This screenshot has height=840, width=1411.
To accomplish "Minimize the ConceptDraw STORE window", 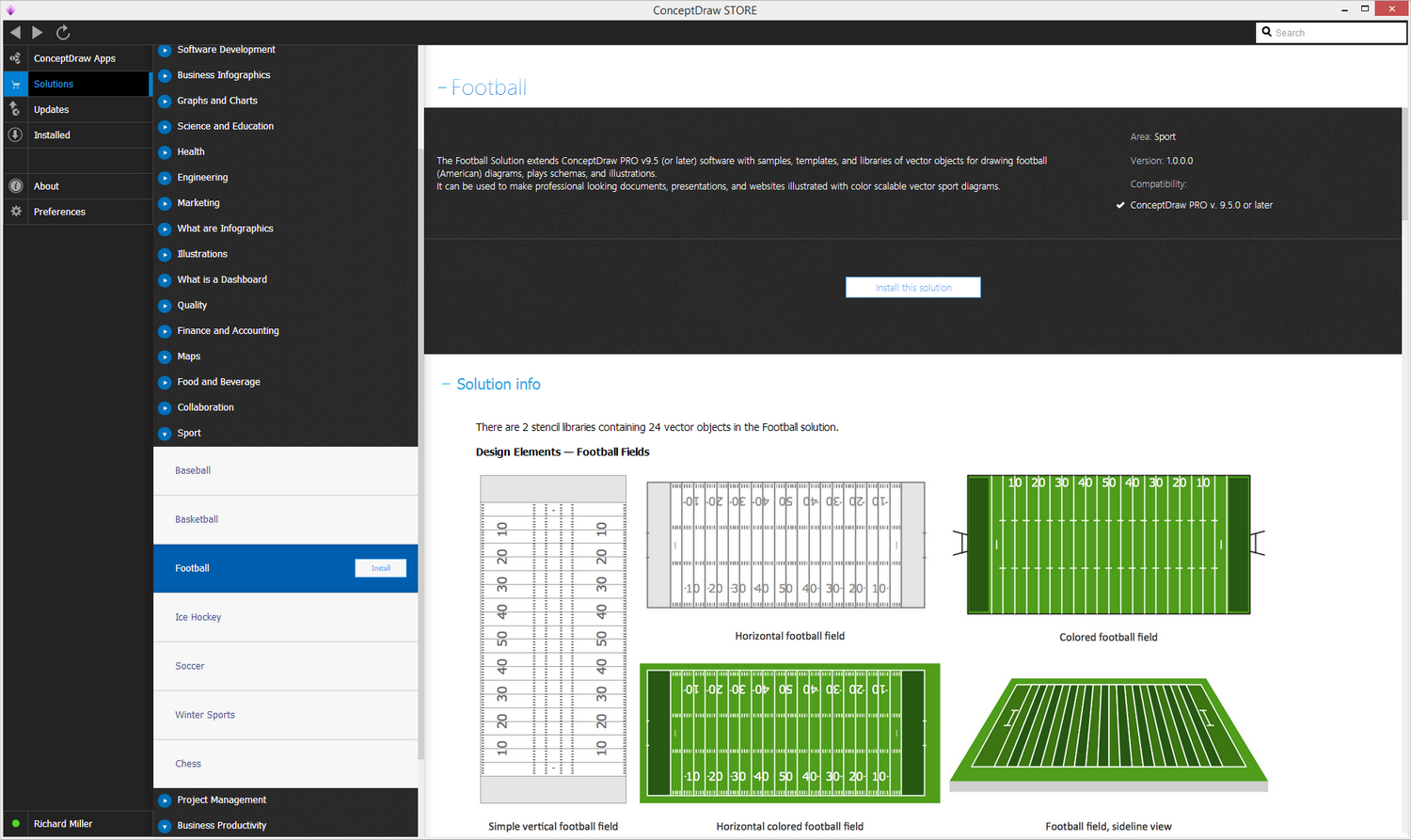I will coord(1344,9).
